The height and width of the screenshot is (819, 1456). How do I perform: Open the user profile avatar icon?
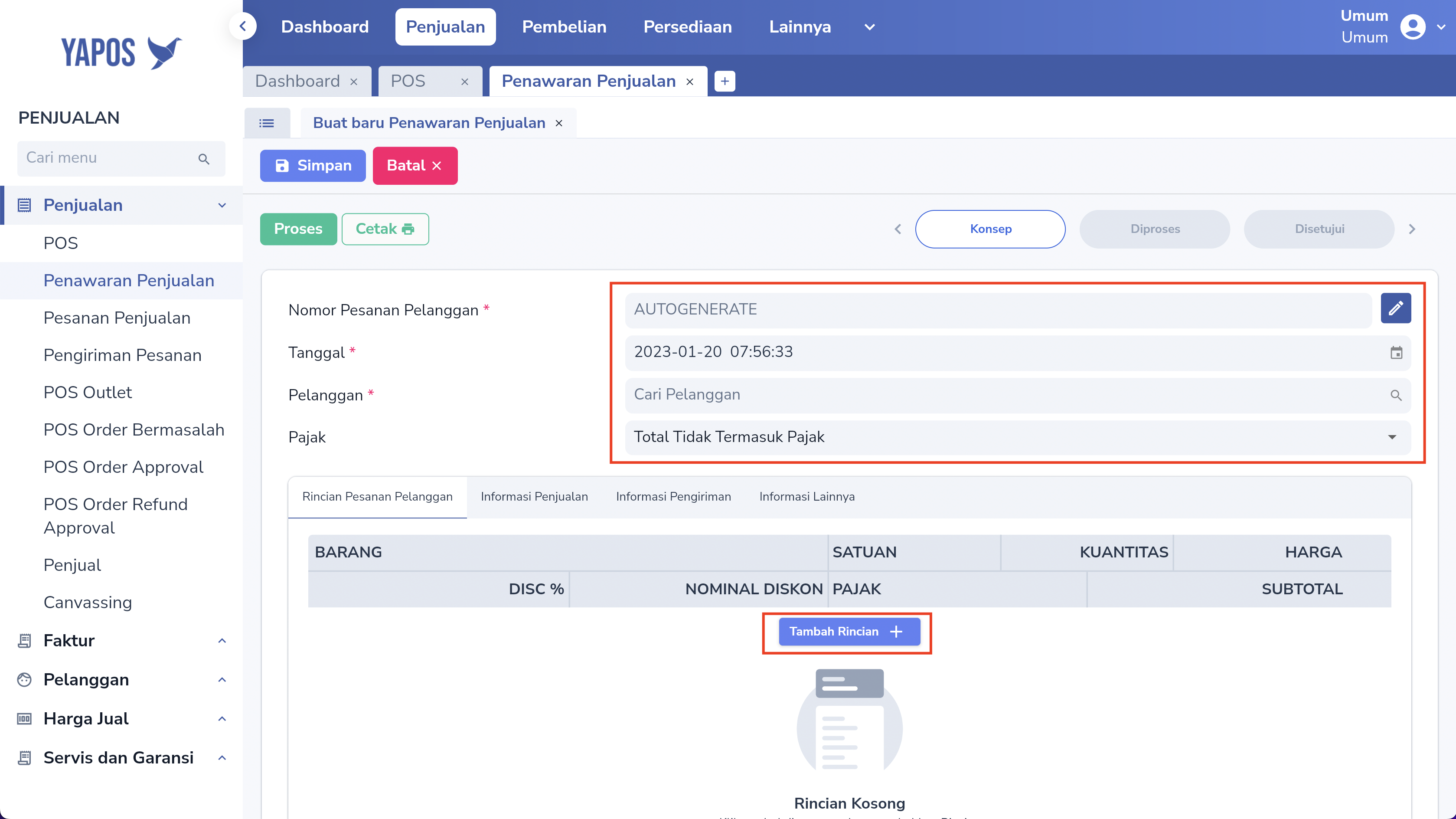click(1413, 26)
